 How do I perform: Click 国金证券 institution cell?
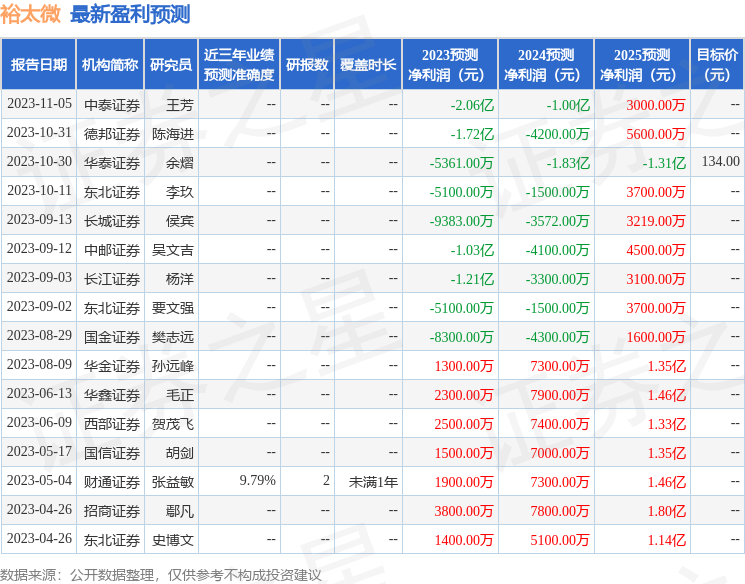[x=112, y=337]
